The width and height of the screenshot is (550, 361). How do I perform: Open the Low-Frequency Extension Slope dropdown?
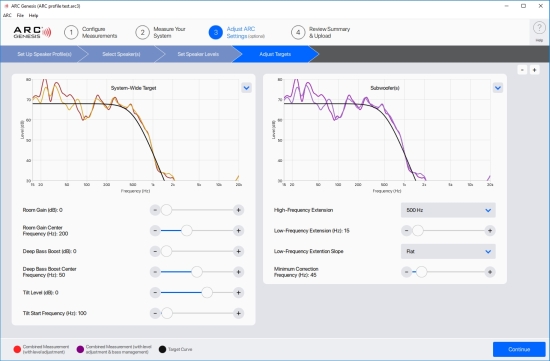pyautogui.click(x=448, y=251)
